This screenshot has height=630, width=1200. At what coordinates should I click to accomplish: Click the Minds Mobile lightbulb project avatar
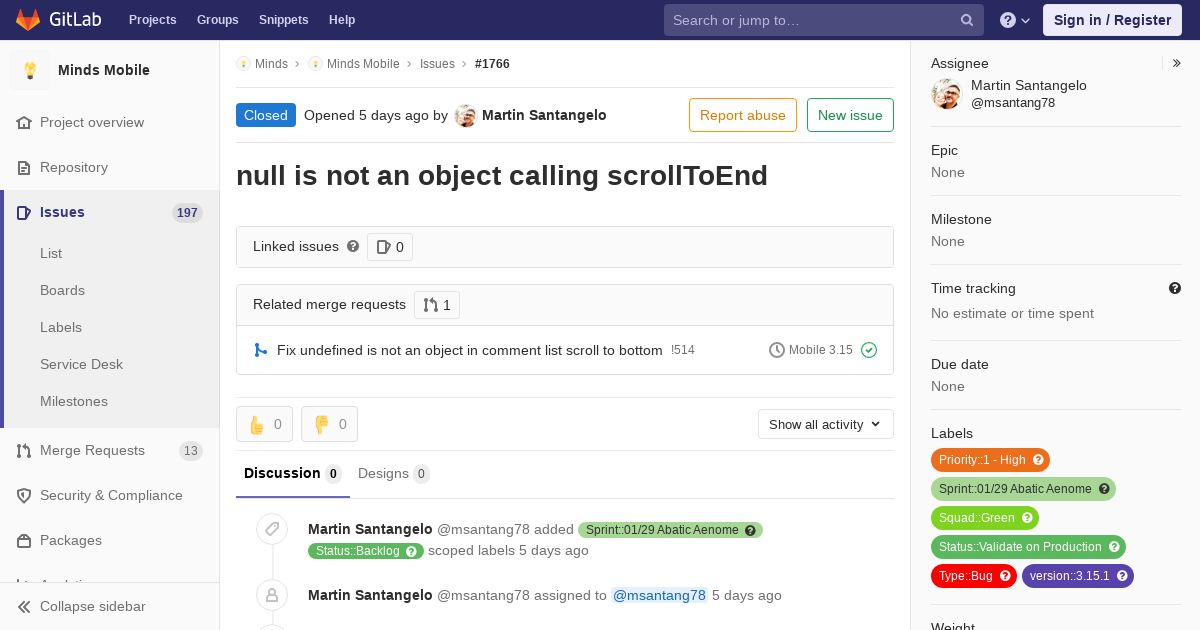click(x=30, y=70)
